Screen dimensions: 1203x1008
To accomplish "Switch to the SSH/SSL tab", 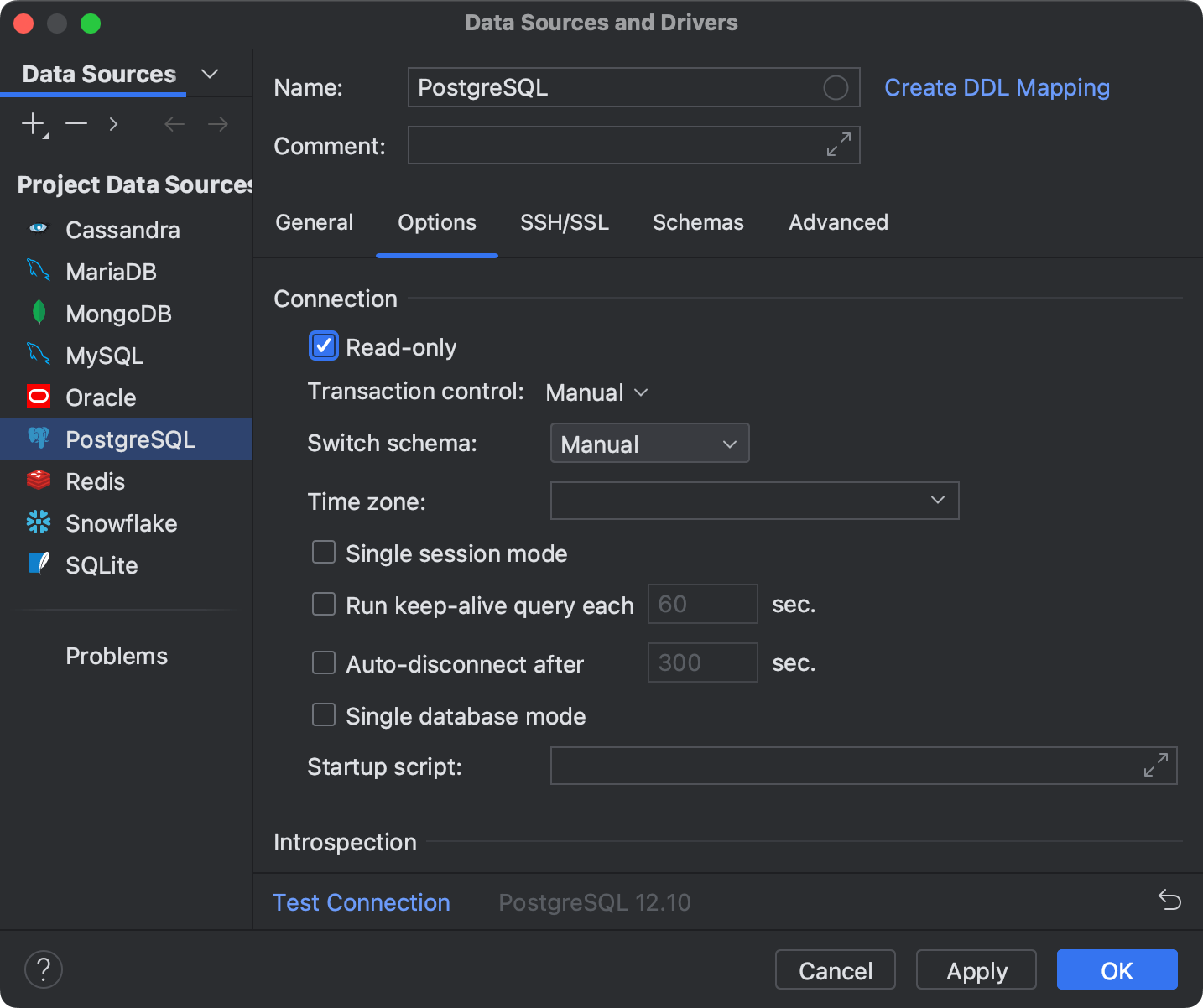I will pyautogui.click(x=564, y=222).
